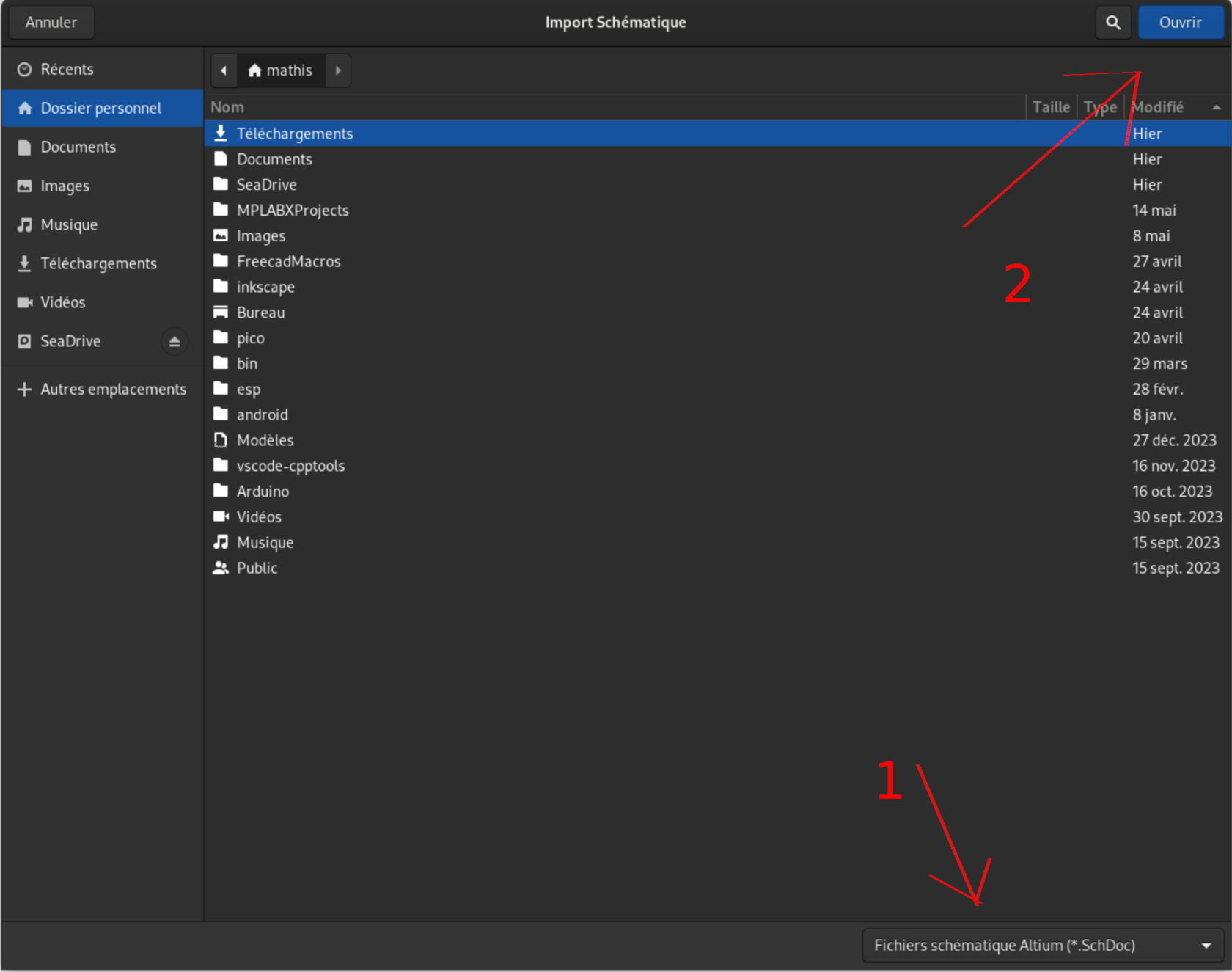Click the Bureau desktop icon in list

(220, 312)
